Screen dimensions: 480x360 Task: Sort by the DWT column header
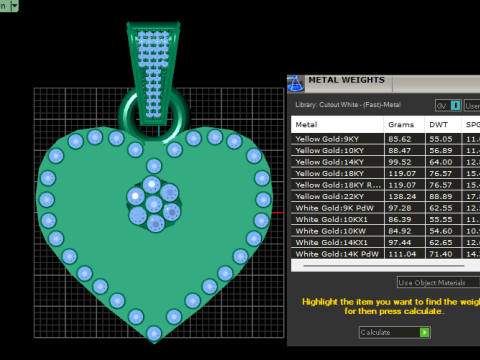point(443,125)
